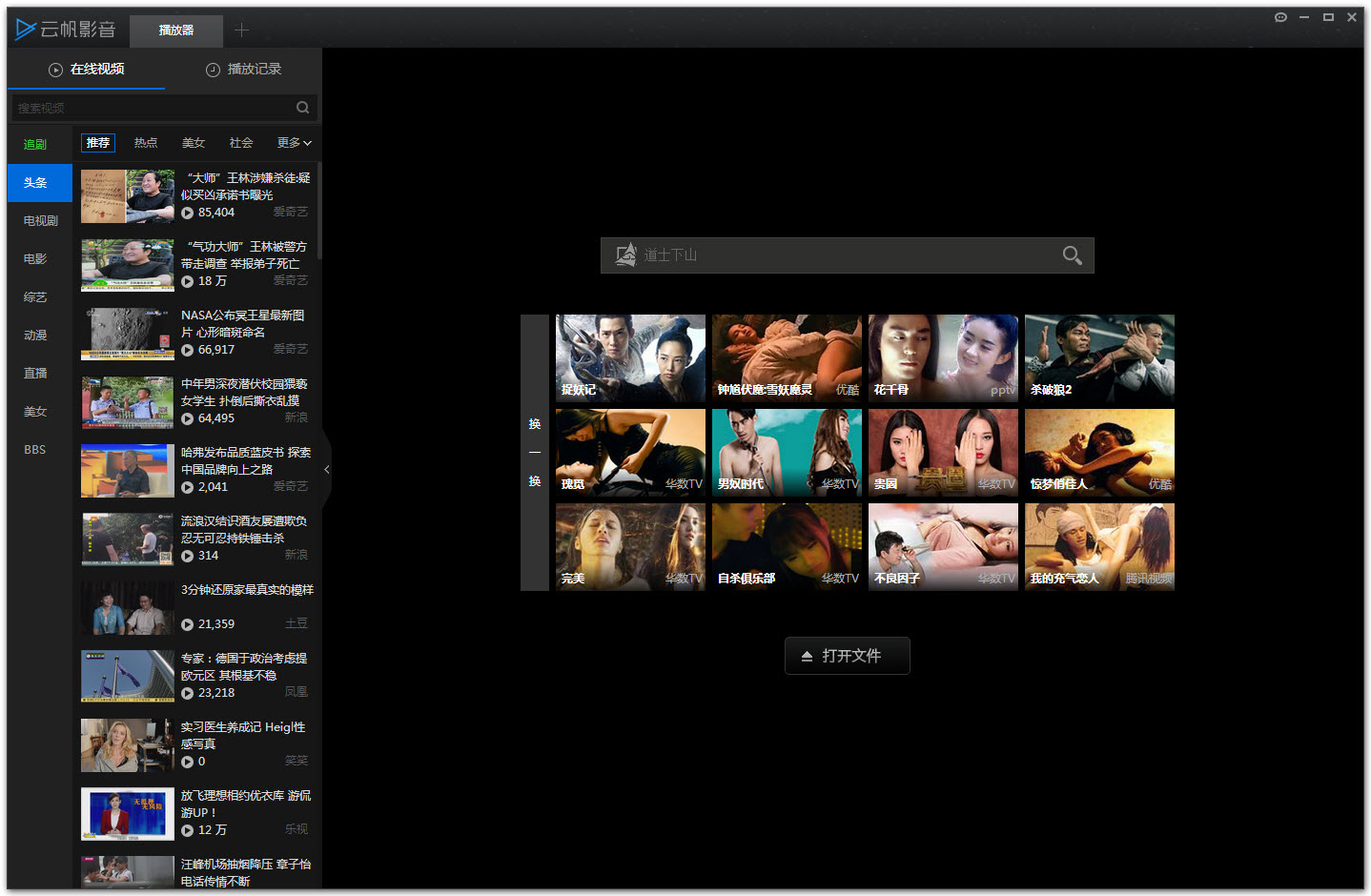
Task: Switch to the 在线视频 tab
Action: click(x=86, y=69)
